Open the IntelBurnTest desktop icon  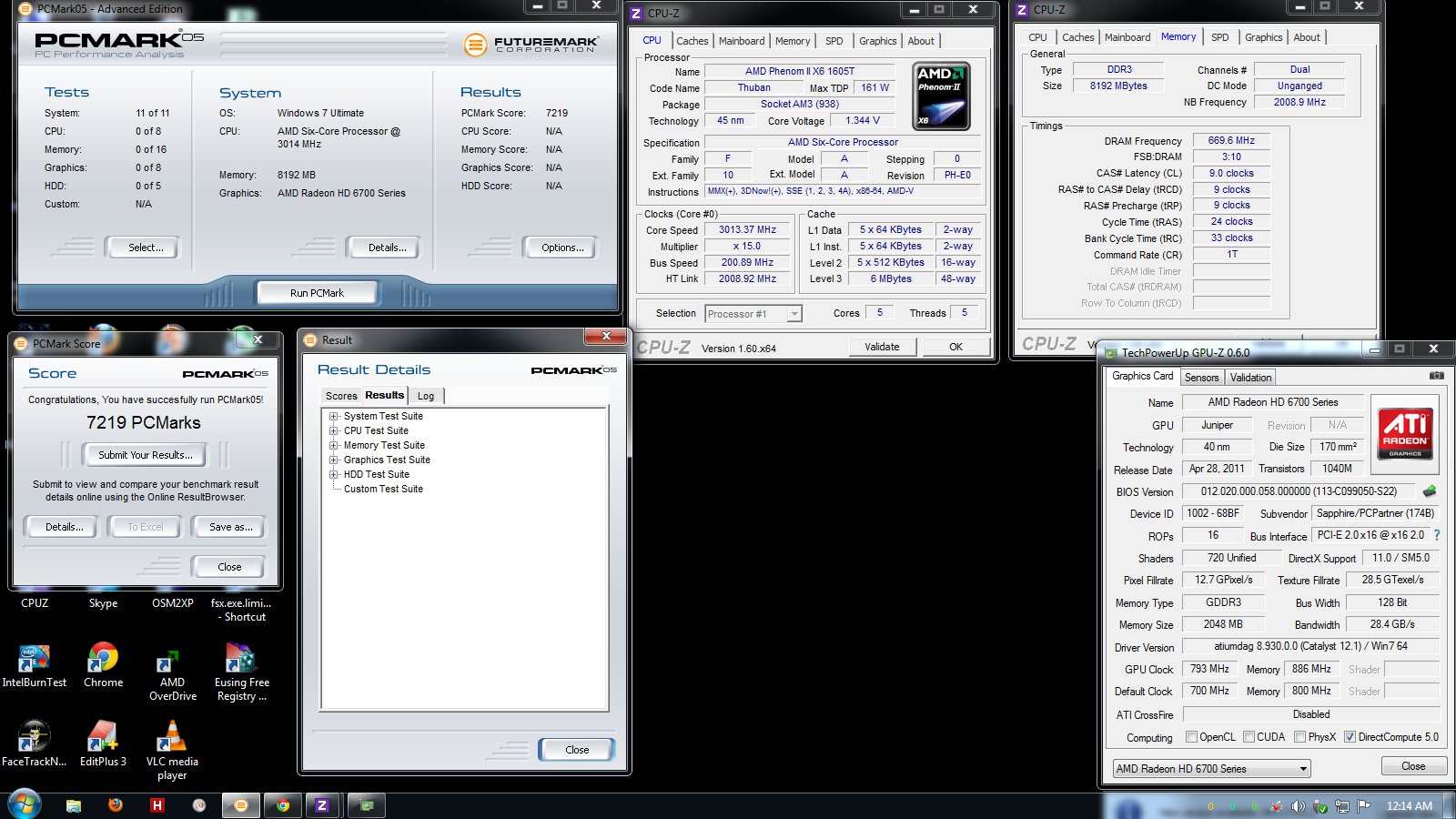[35, 666]
